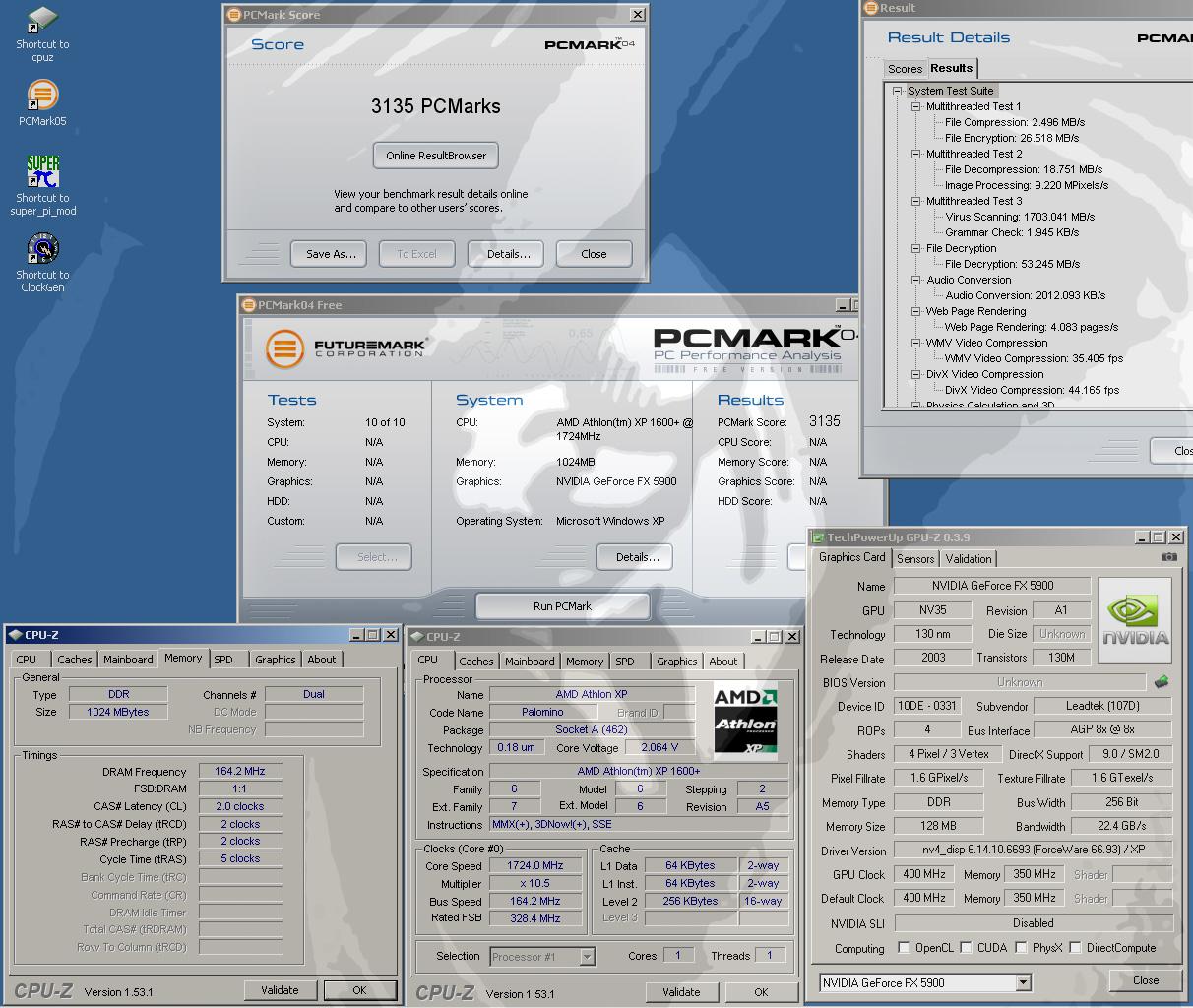
Task: Click the Instructions MMX(+), 3DNow!(+), SSE field
Action: (639, 824)
